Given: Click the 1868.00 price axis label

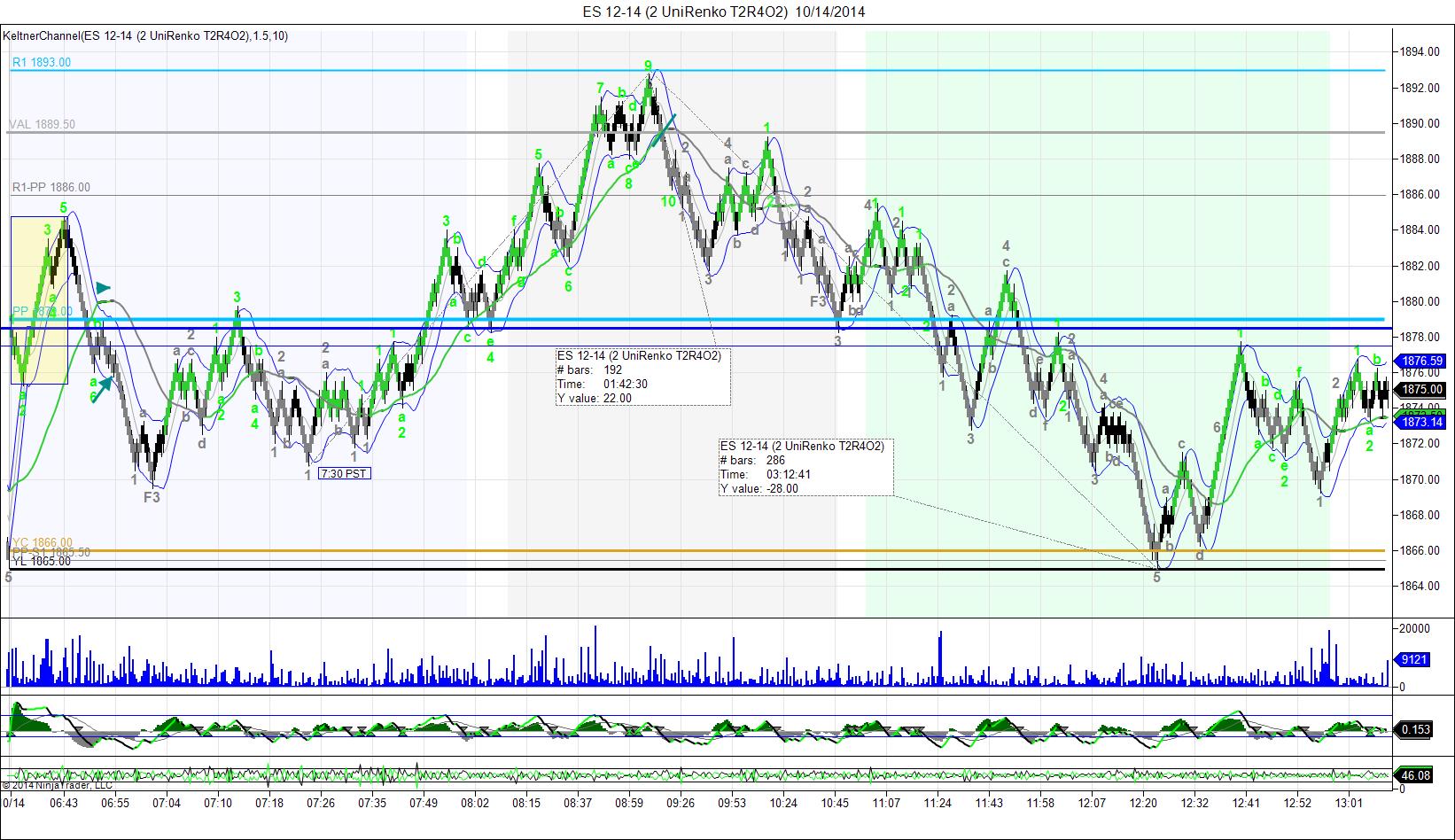Looking at the screenshot, I should point(1420,516).
